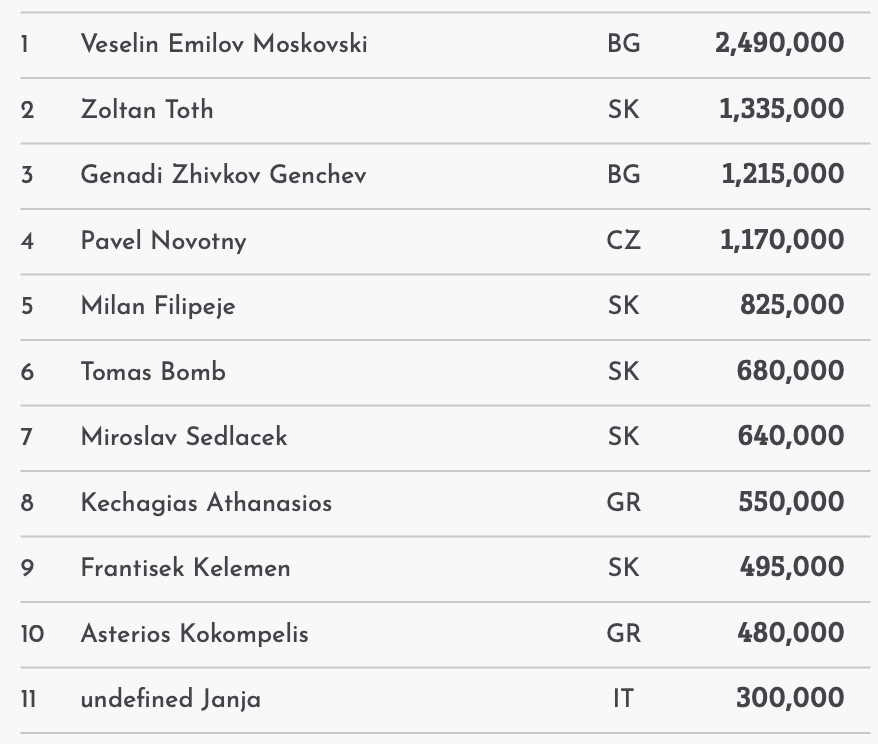Select Asterios Kokompelis in the list
Screen dimensions: 878x744
194,634
